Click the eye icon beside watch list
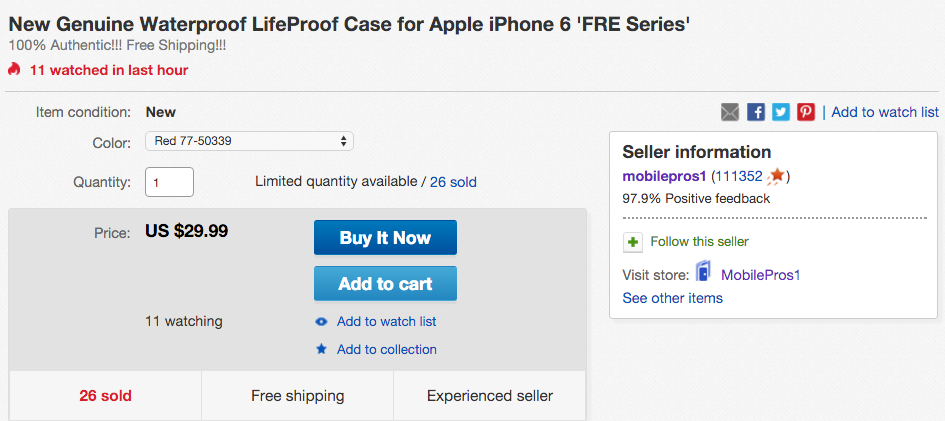 coord(321,322)
